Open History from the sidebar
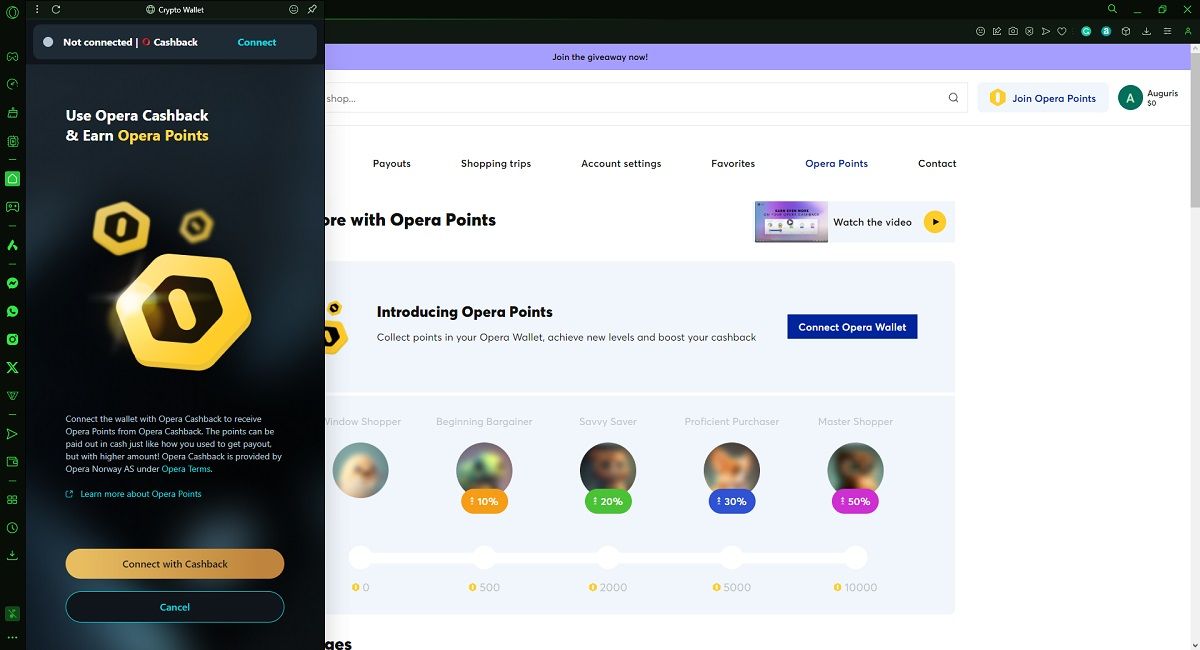Viewport: 1200px width, 650px height. (12, 527)
